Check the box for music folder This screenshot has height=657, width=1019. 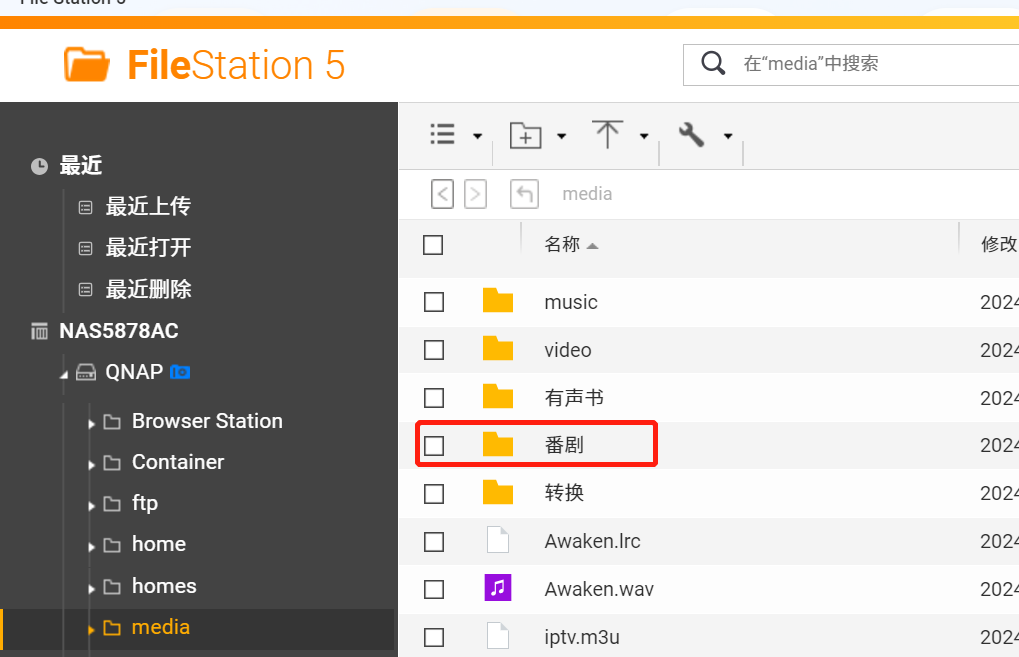coord(434,302)
